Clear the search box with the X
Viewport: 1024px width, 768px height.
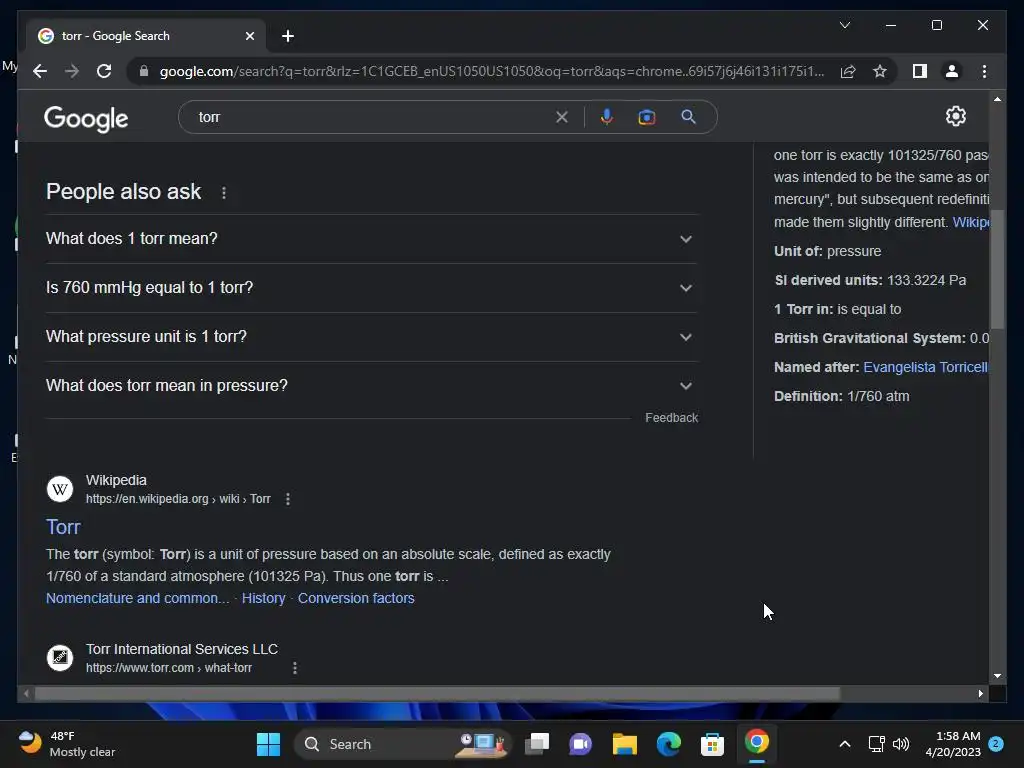click(x=562, y=117)
